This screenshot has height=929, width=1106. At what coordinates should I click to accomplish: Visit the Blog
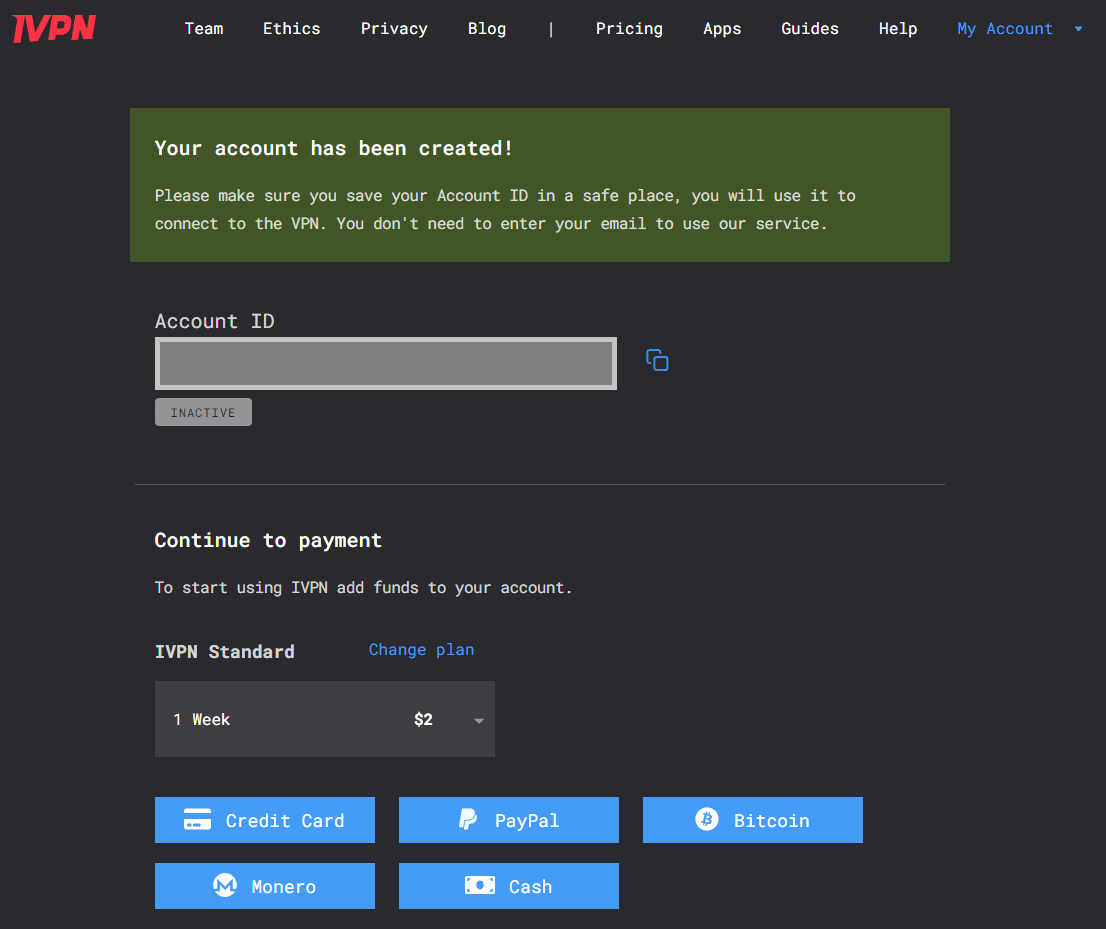pos(487,29)
